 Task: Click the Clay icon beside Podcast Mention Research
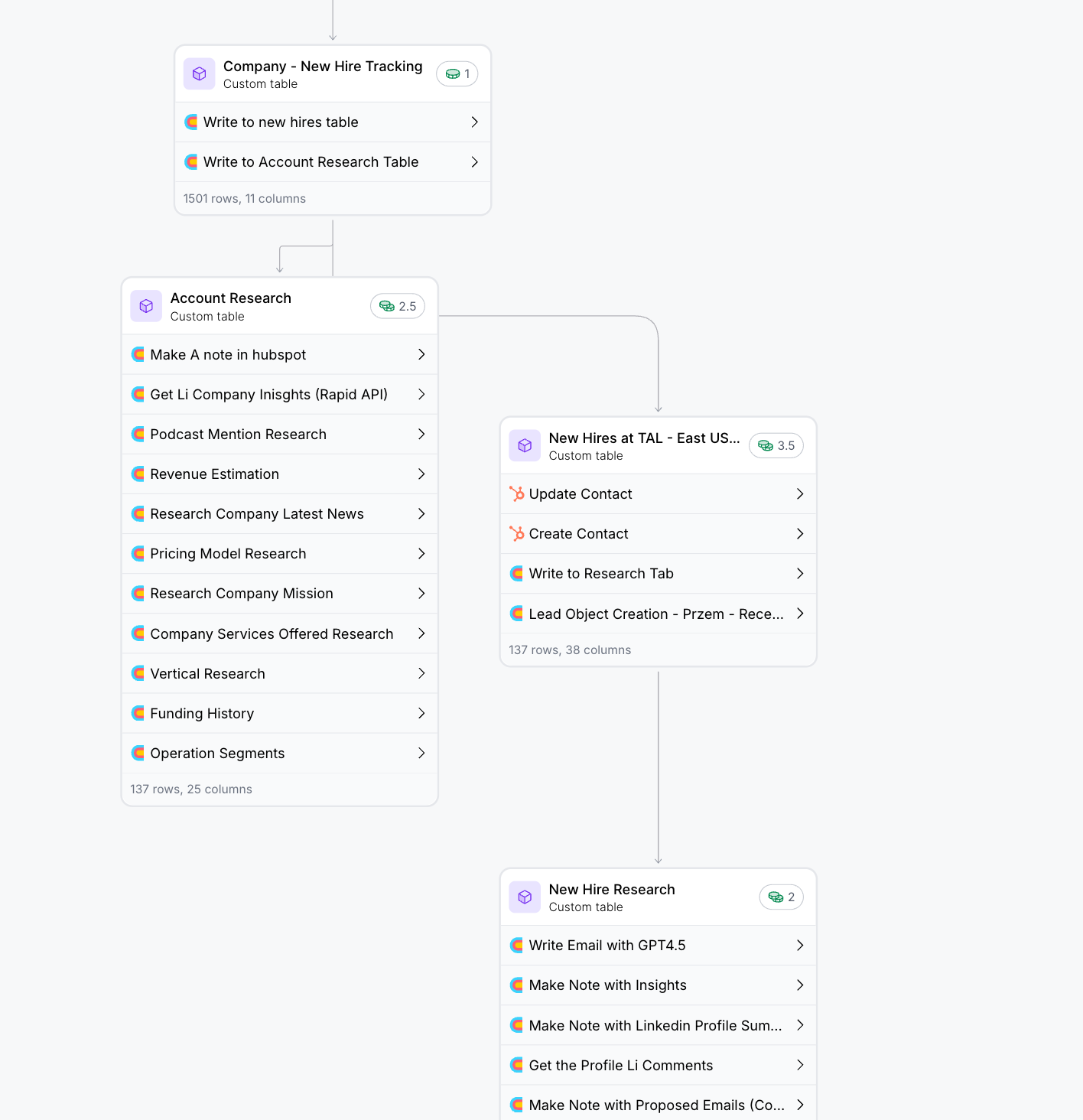coord(138,435)
